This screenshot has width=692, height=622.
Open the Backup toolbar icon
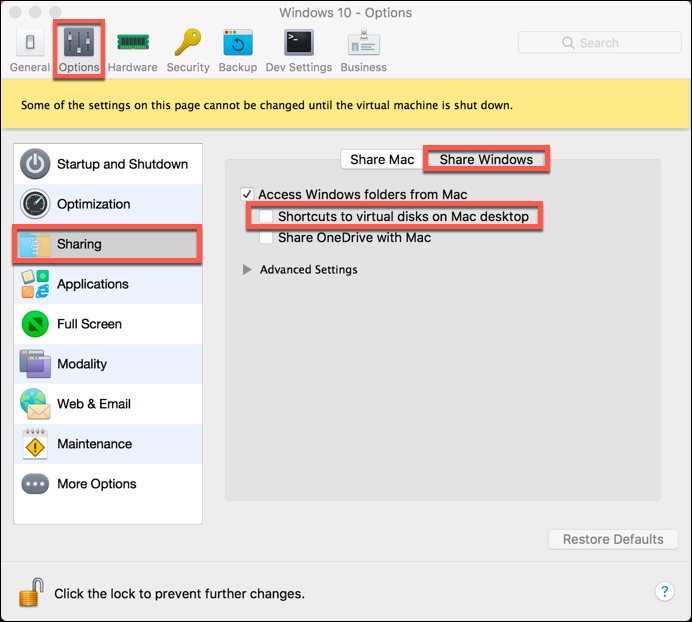coord(238,42)
